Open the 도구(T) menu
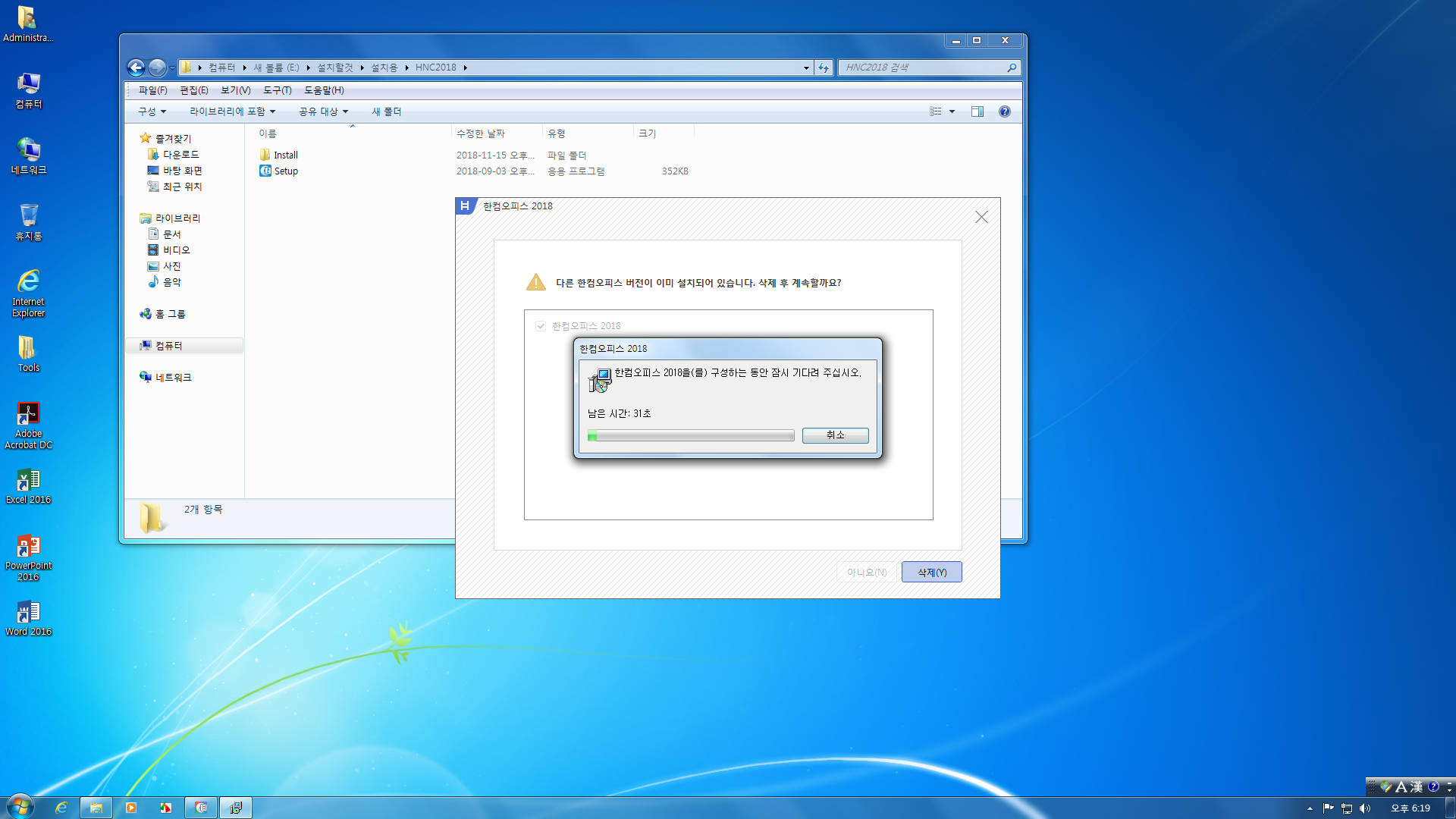1456x819 pixels. tap(277, 90)
